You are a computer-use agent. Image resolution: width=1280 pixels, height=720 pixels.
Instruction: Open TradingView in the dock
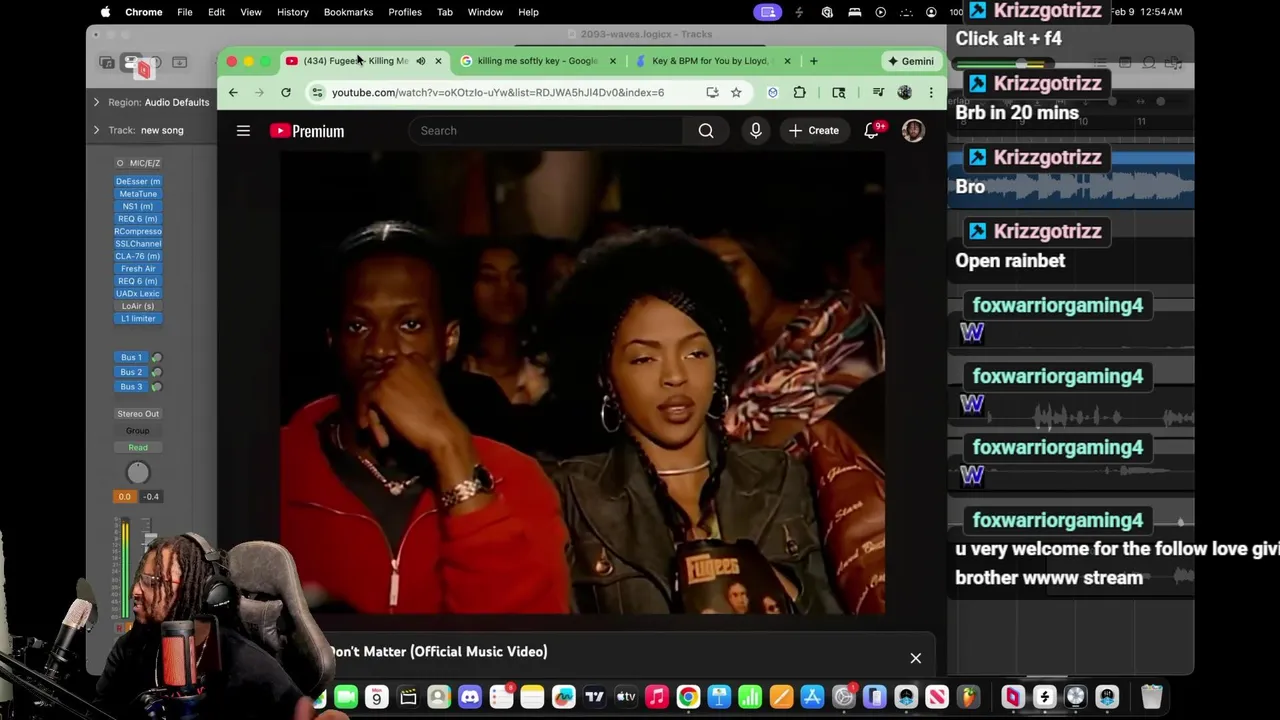(x=595, y=697)
